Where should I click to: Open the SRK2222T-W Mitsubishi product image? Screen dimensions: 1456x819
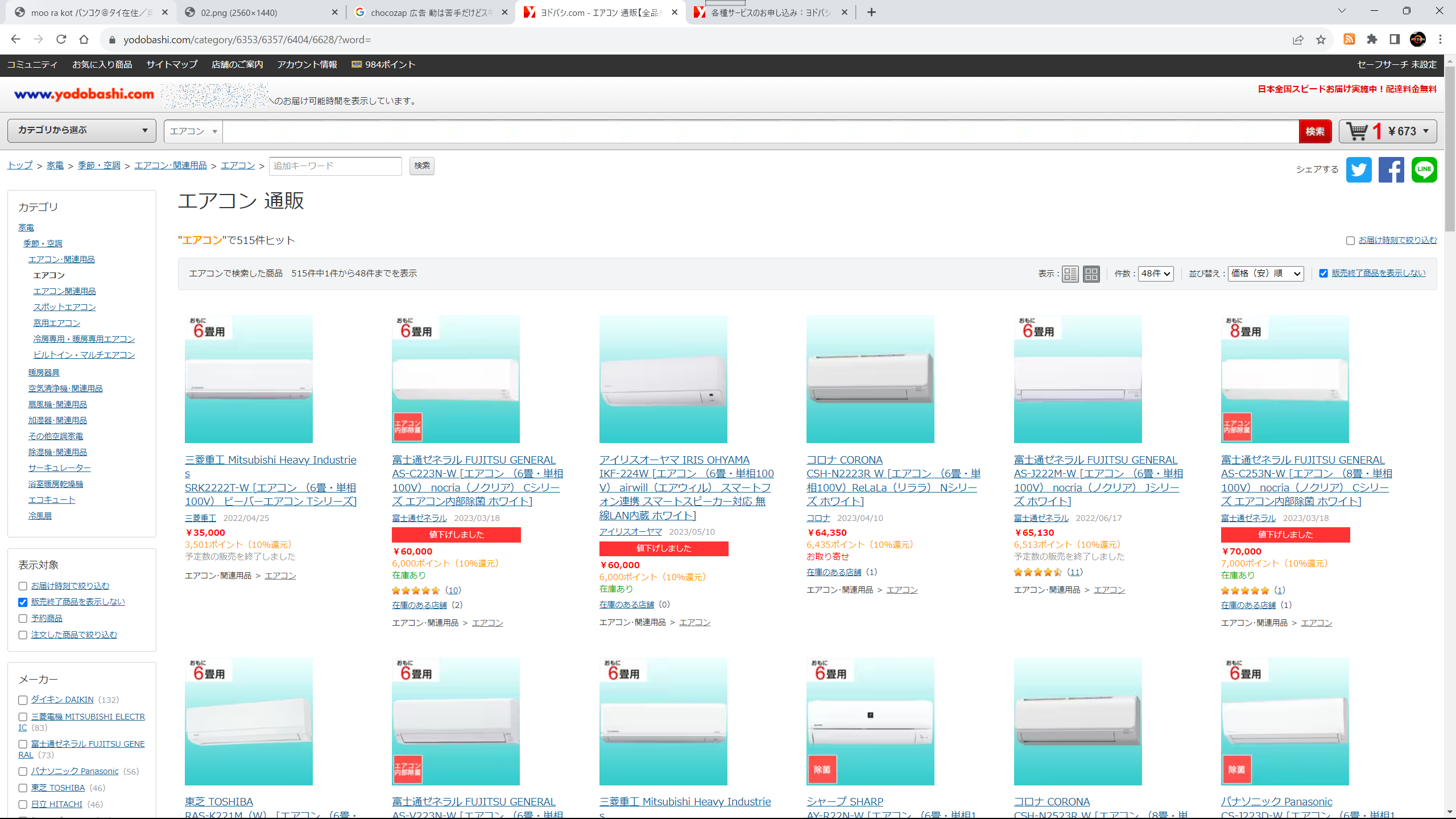249,379
